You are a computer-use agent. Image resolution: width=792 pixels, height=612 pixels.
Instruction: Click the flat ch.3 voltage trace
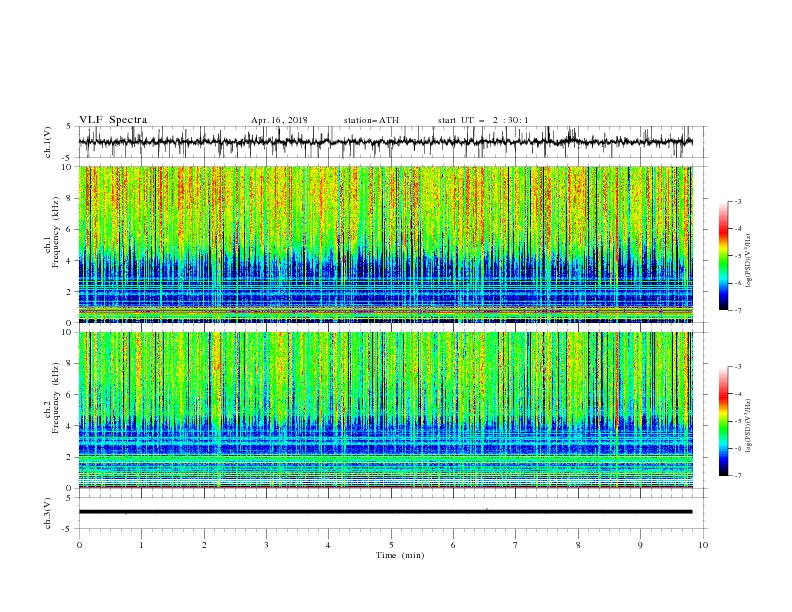pos(385,512)
